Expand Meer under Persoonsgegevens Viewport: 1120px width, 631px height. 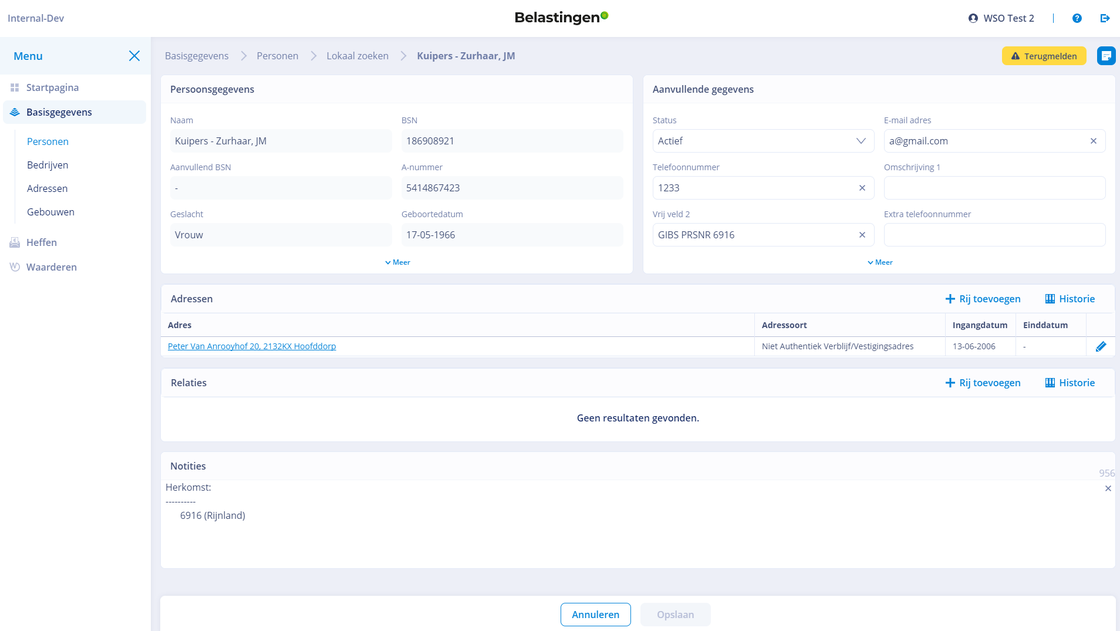click(397, 262)
